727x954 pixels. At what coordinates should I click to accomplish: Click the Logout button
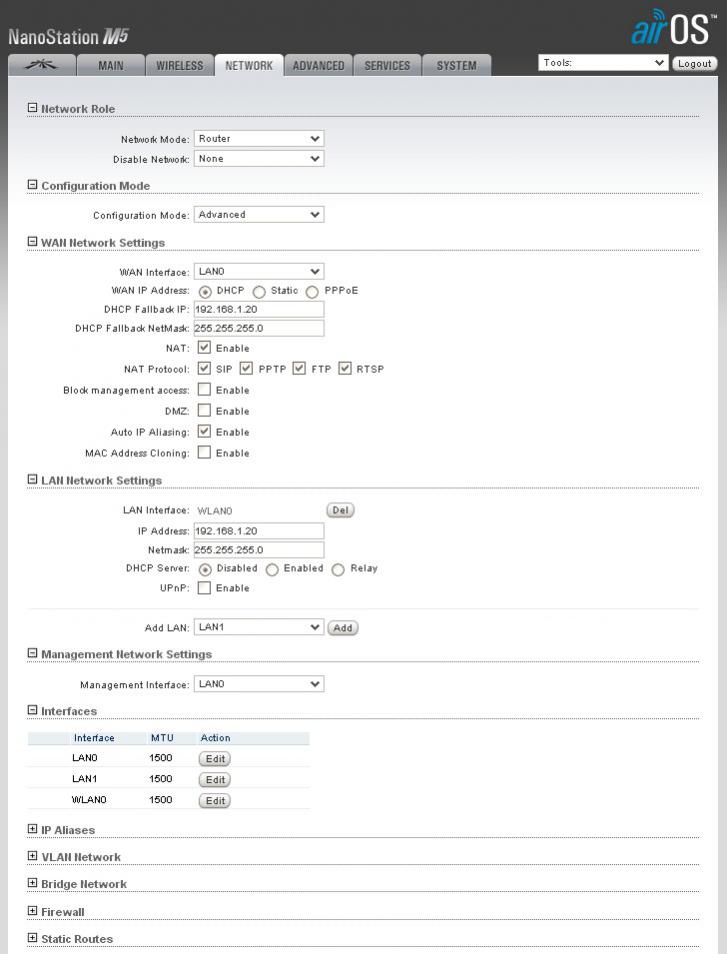pos(694,63)
